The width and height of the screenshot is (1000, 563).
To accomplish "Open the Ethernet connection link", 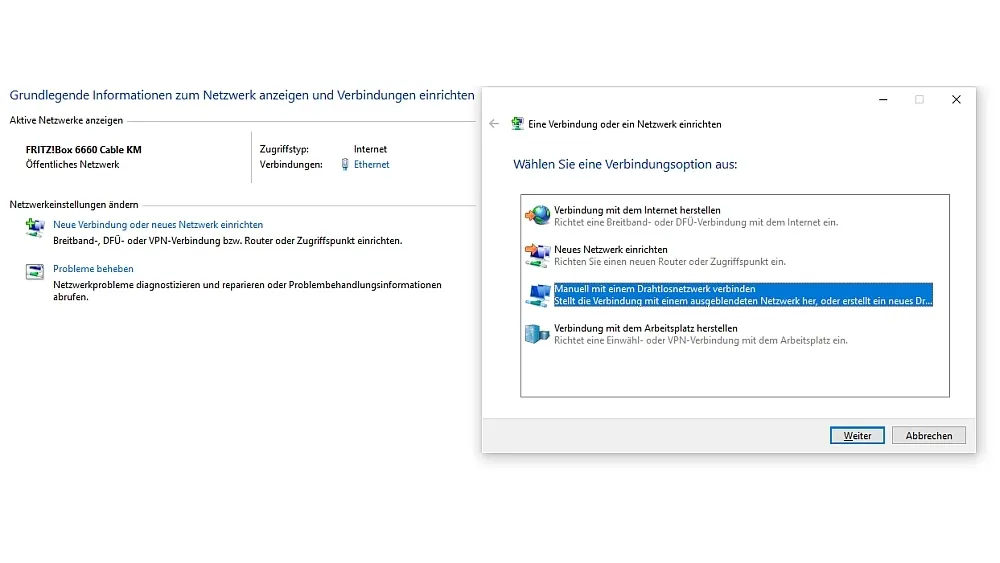I will (371, 165).
